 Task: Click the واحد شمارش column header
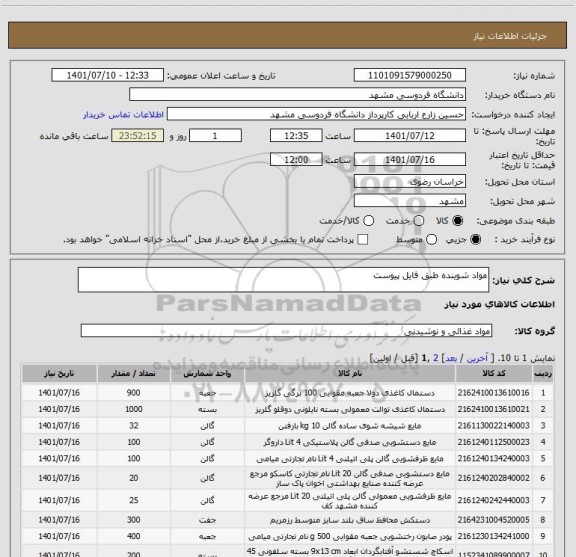[x=207, y=374]
